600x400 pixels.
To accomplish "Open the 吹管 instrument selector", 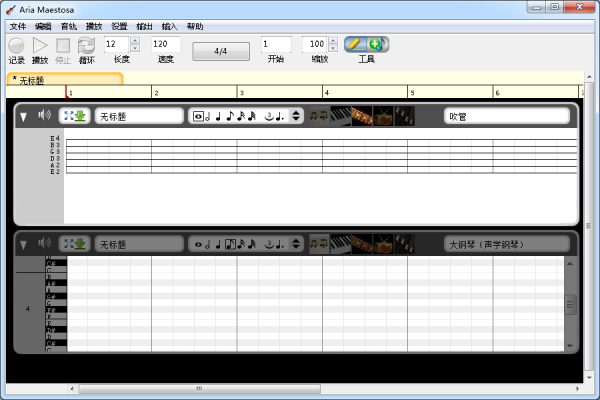I will (x=506, y=116).
